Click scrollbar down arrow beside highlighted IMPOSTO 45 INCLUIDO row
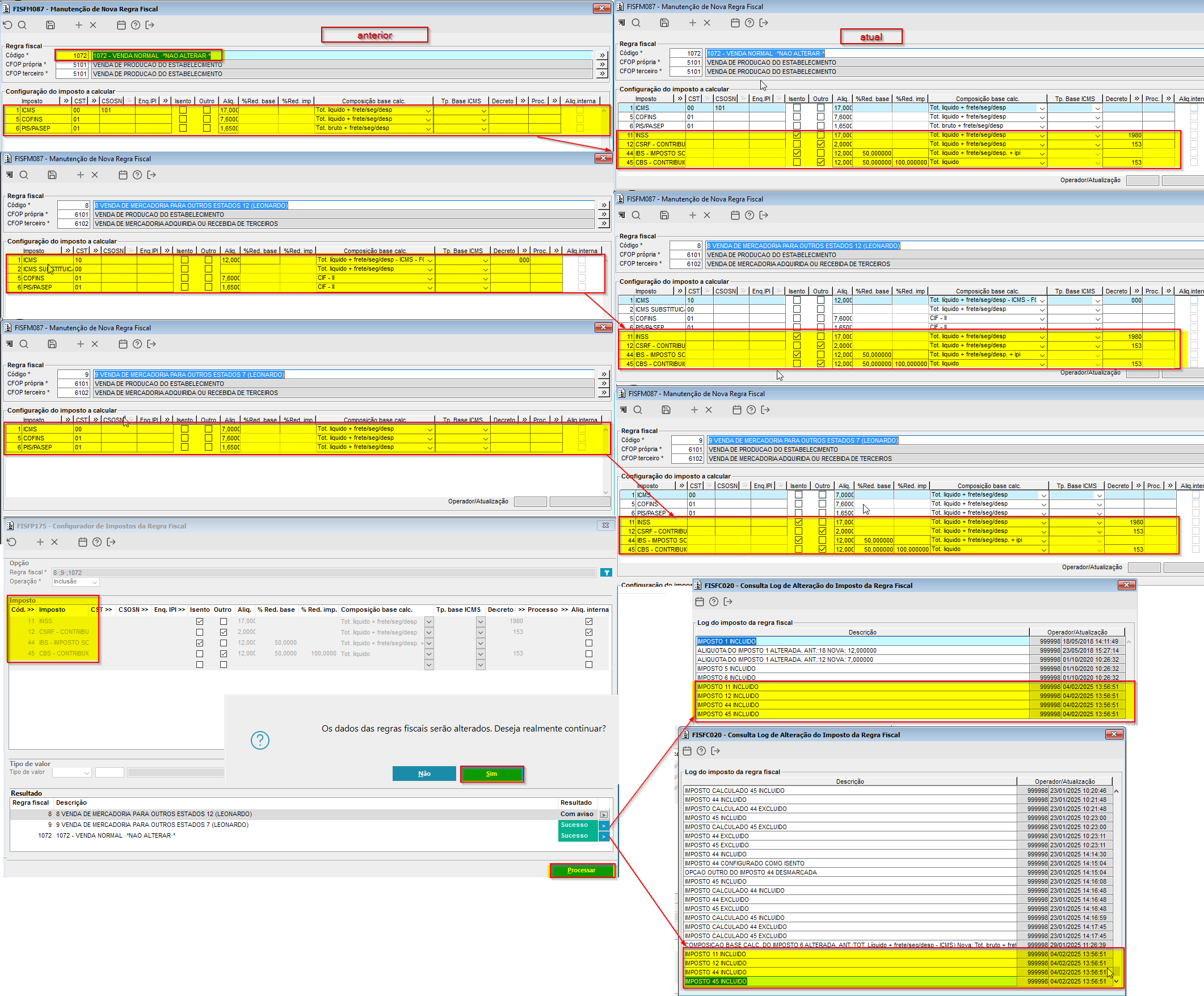The height and width of the screenshot is (996, 1204). (1115, 981)
